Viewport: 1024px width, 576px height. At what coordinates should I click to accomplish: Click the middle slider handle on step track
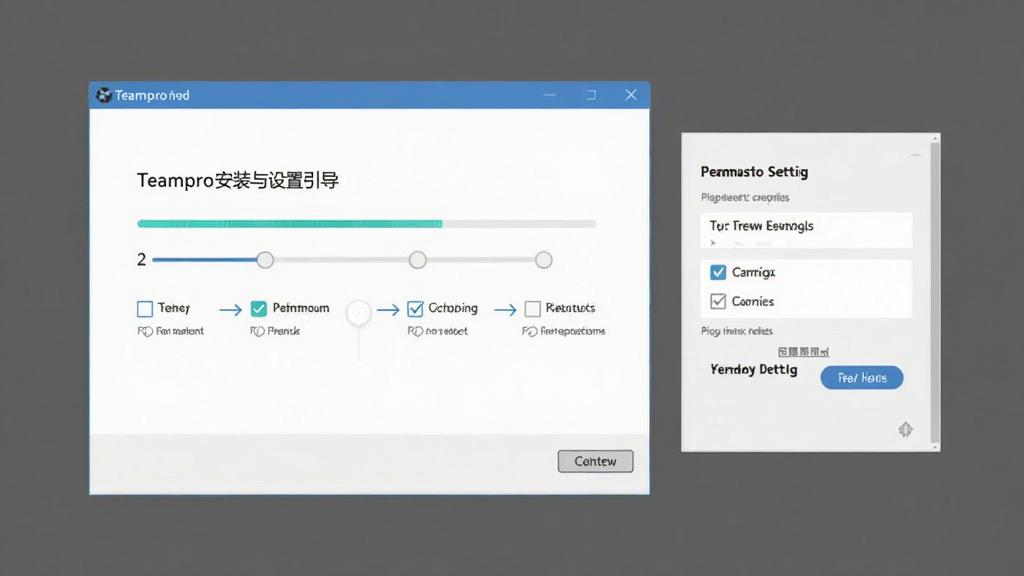418,260
